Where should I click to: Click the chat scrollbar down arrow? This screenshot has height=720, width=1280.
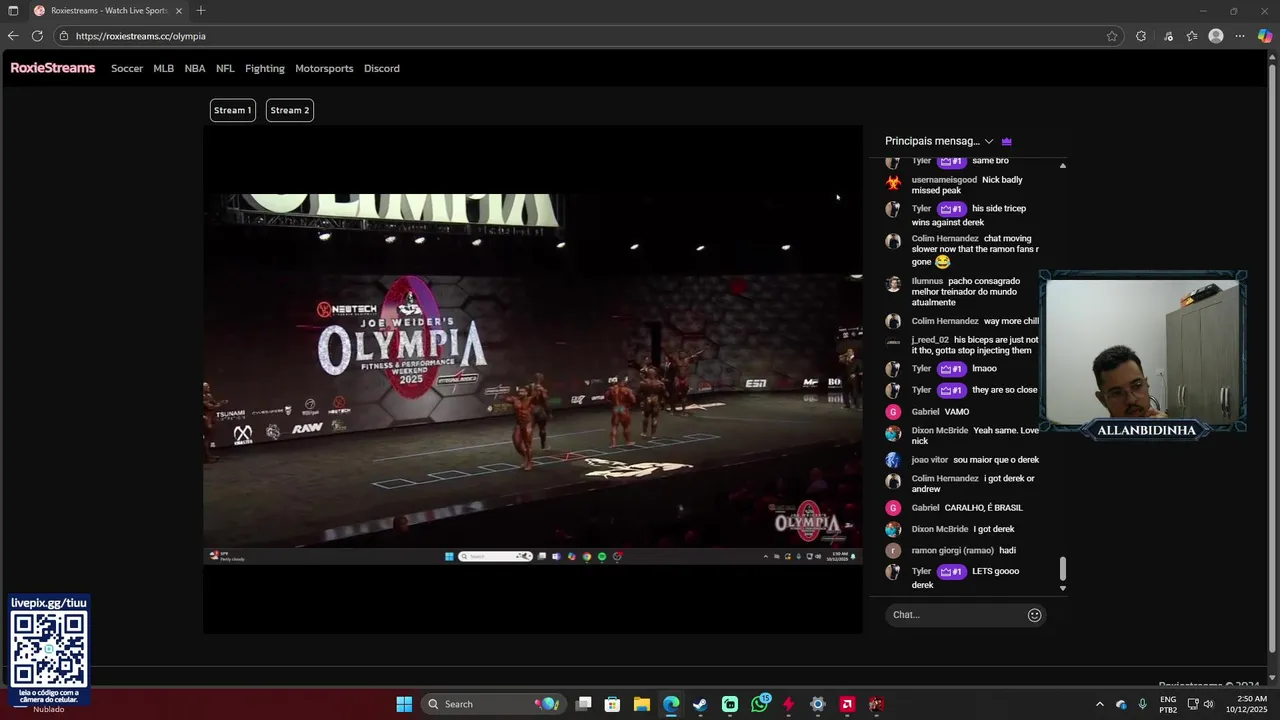point(1063,588)
